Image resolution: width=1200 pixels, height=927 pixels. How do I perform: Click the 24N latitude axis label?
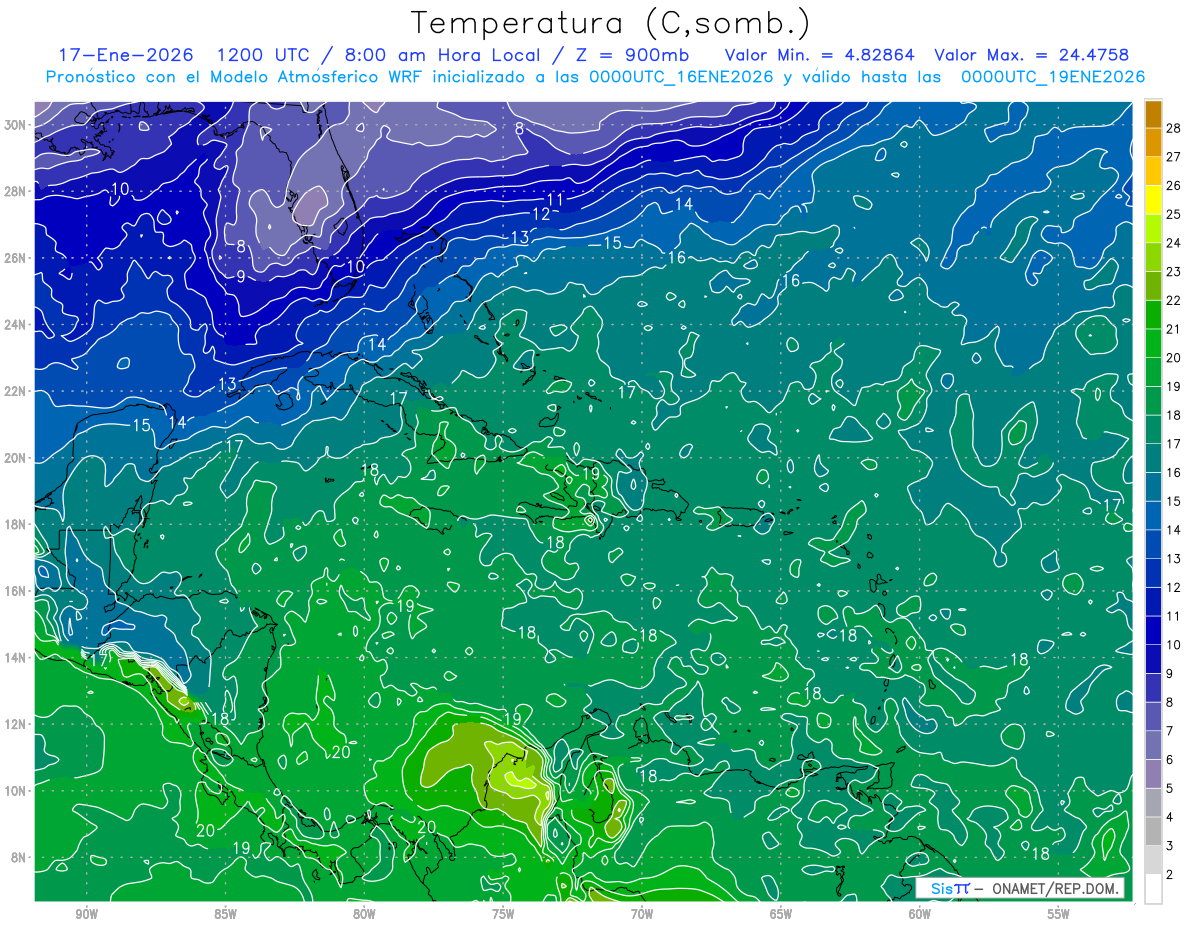15,325
